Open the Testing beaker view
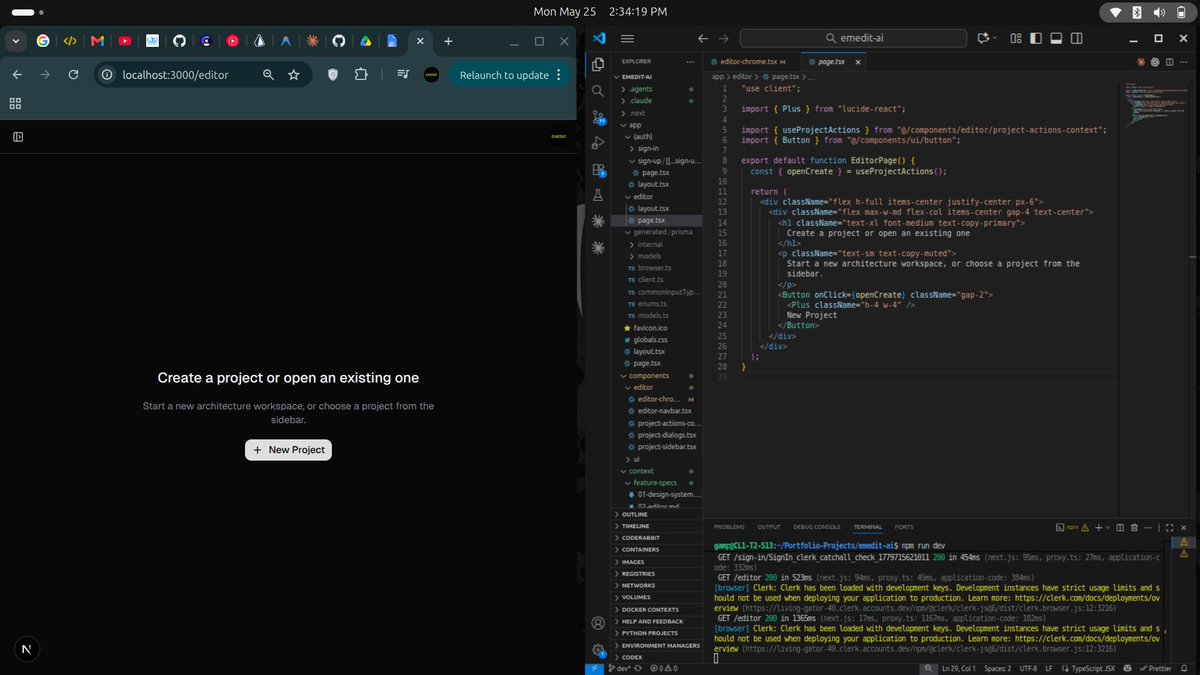The height and width of the screenshot is (675, 1200). tap(598, 196)
